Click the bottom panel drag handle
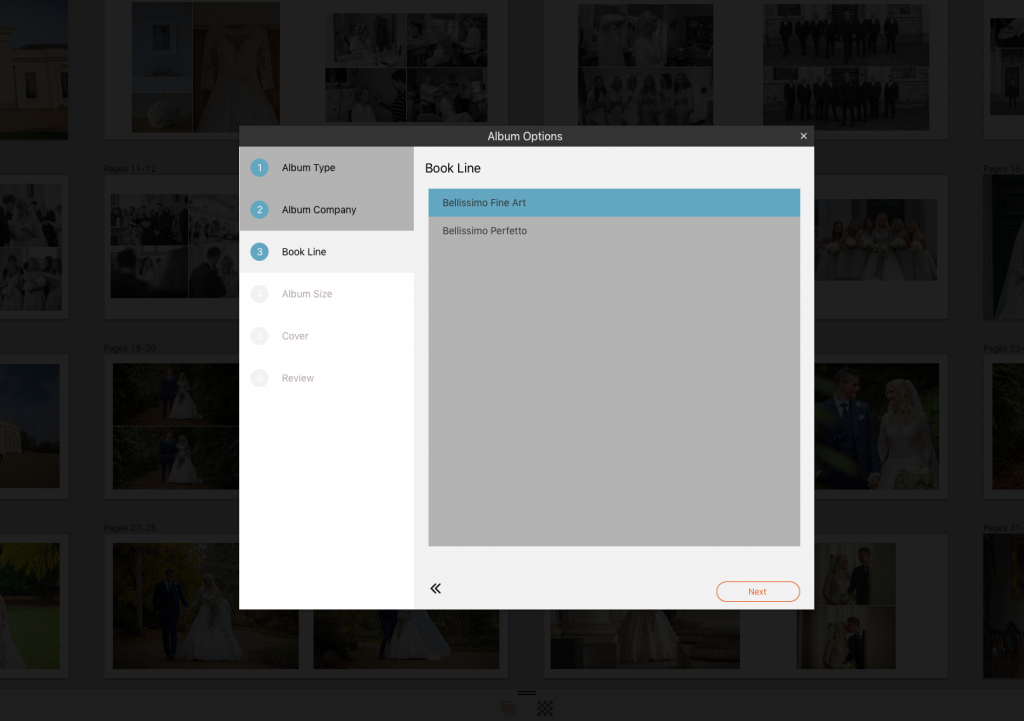The image size is (1024, 721). click(526, 693)
